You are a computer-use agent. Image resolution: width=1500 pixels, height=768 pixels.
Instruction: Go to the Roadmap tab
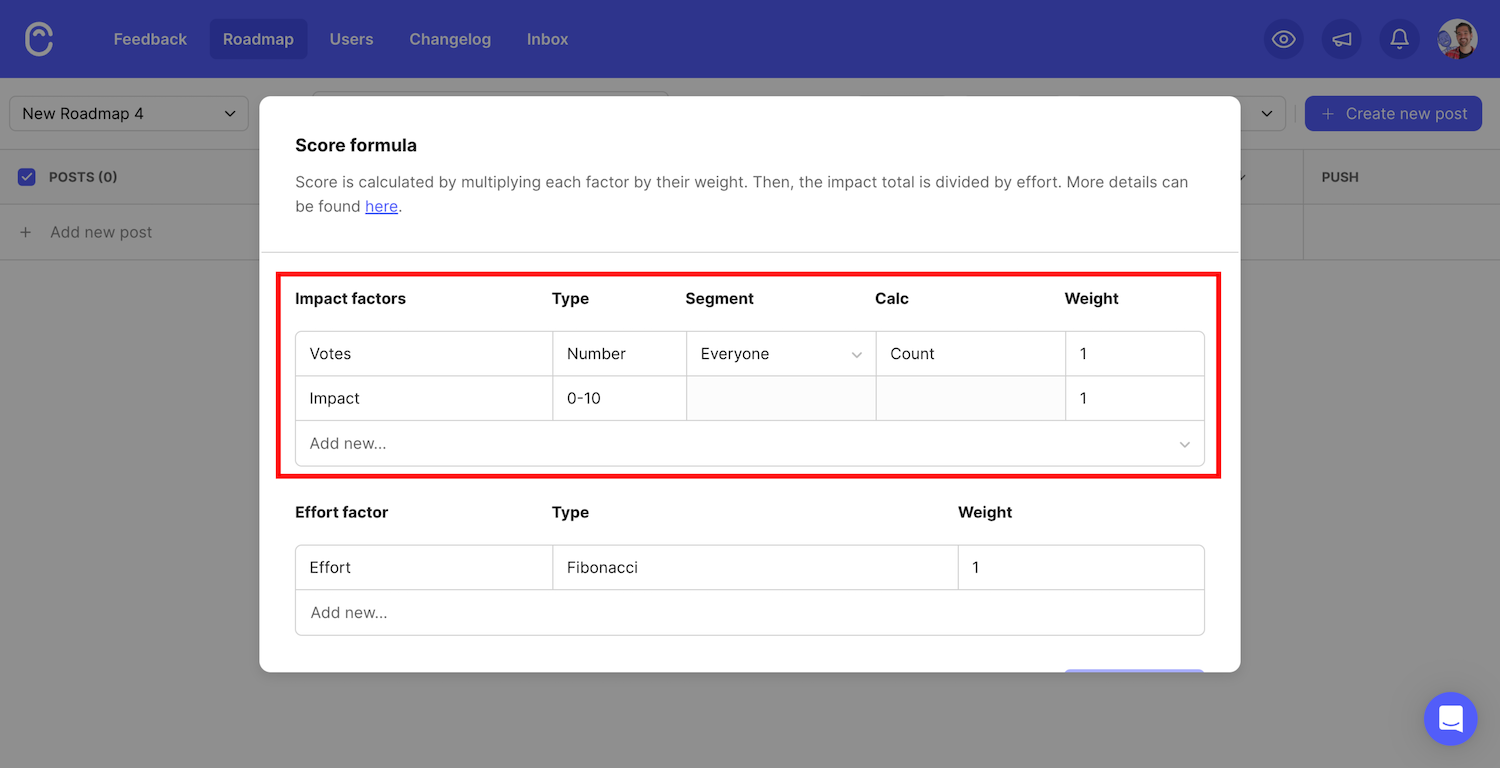[x=258, y=39]
